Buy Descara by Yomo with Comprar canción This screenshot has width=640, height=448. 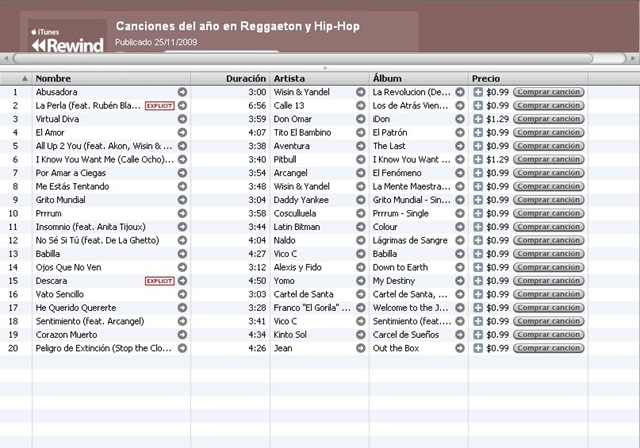tap(549, 281)
